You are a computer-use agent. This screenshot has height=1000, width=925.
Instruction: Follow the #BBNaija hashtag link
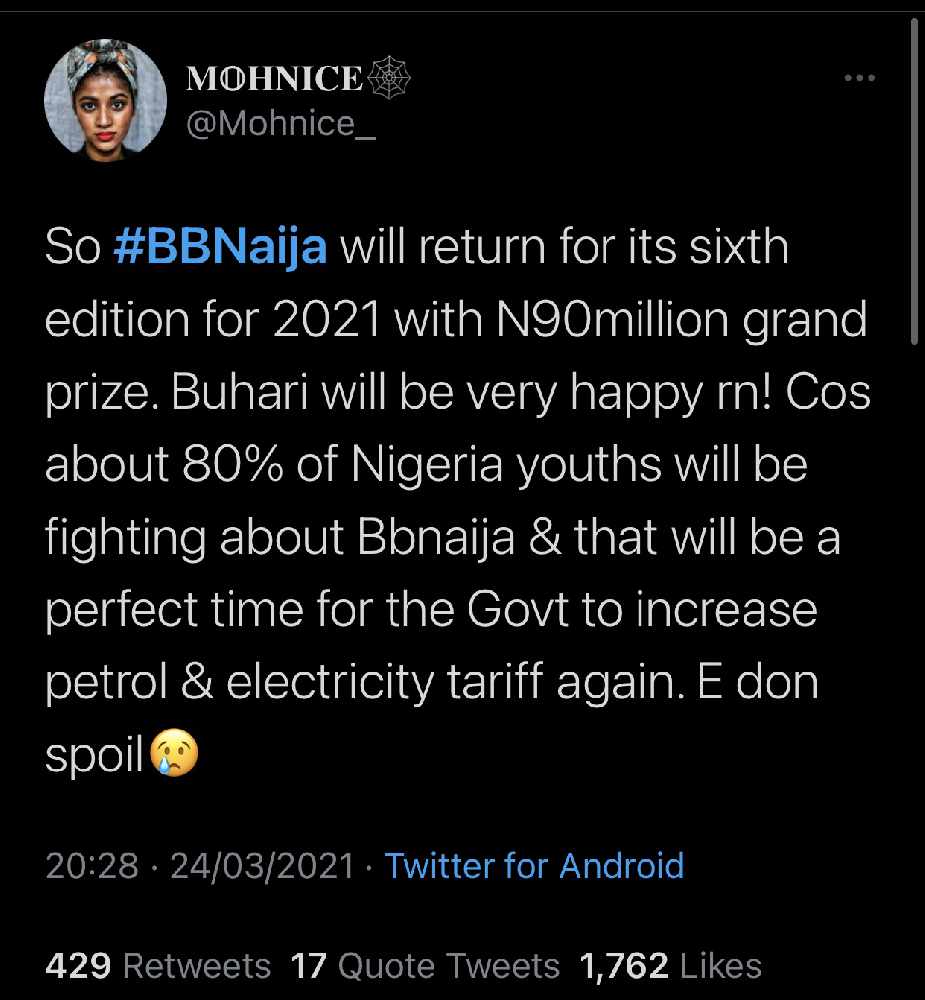221,248
